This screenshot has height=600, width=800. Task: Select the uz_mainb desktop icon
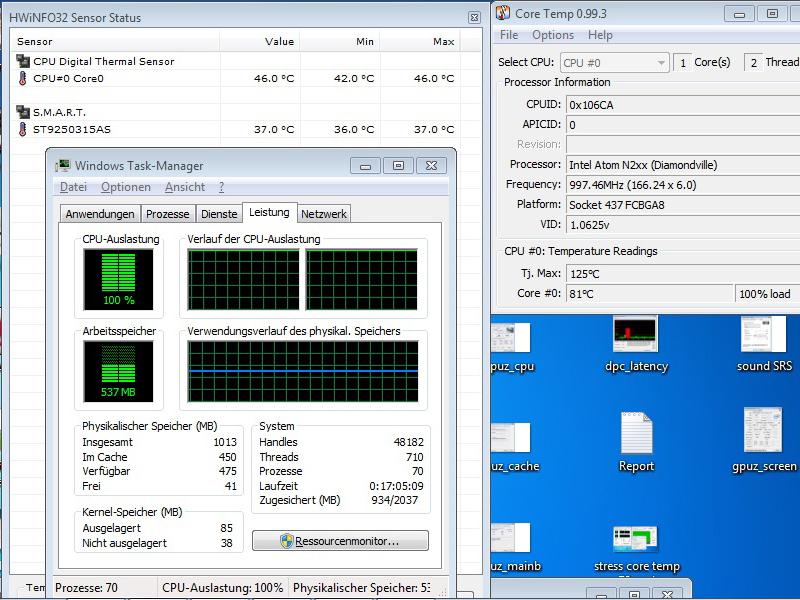(515, 547)
